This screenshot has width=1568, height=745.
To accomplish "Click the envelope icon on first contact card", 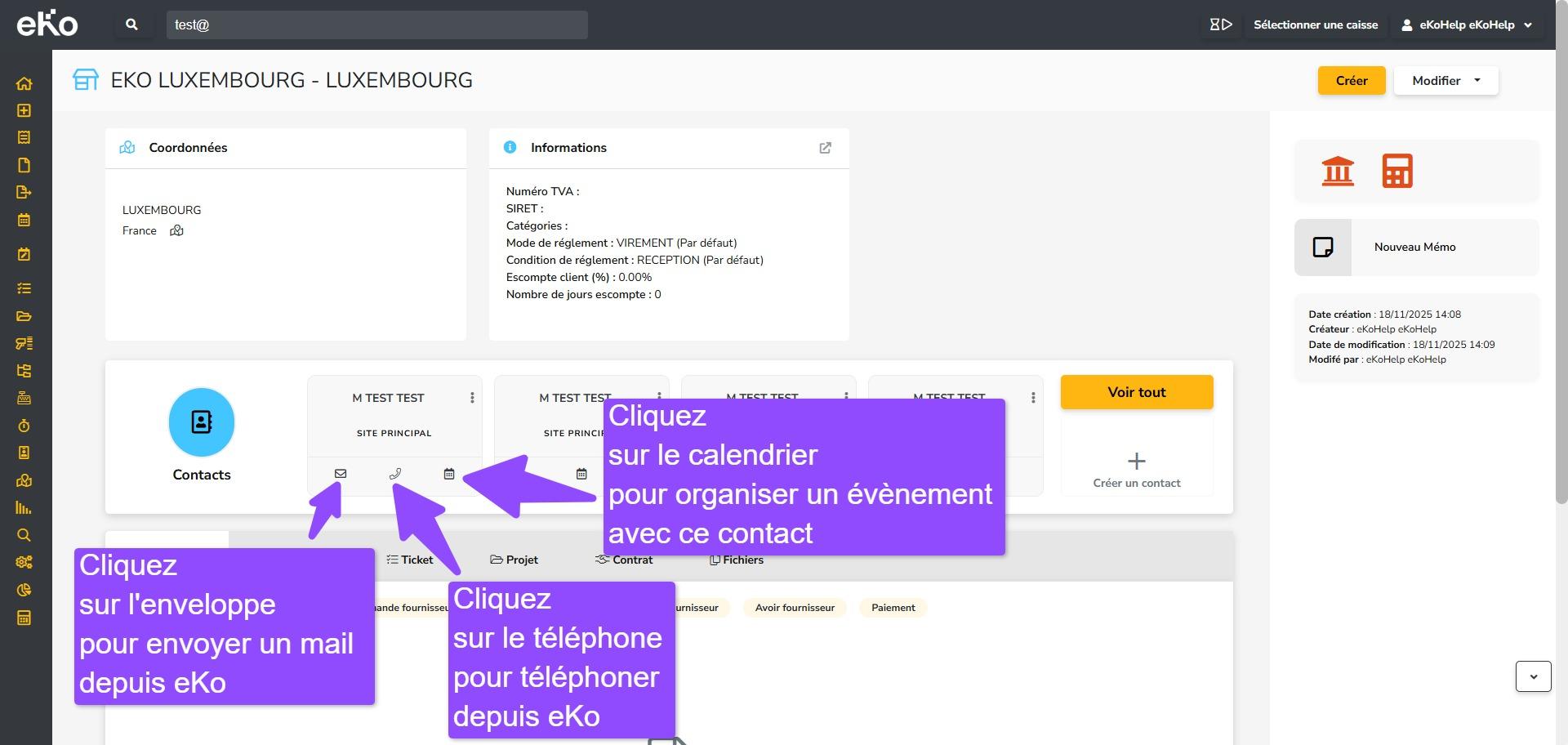I will click(x=341, y=474).
